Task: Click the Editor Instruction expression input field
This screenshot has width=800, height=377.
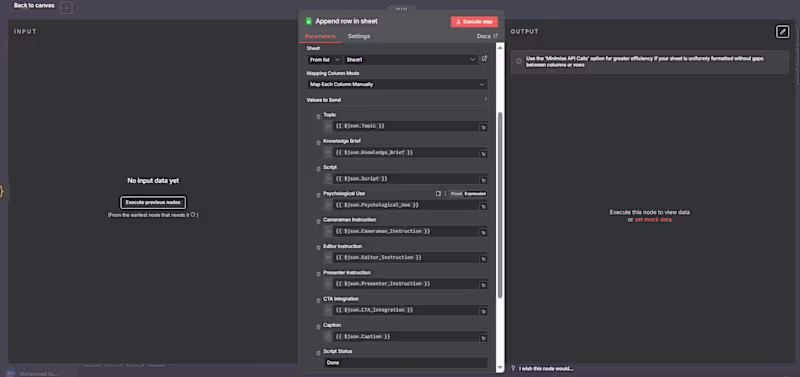Action: [x=406, y=258]
